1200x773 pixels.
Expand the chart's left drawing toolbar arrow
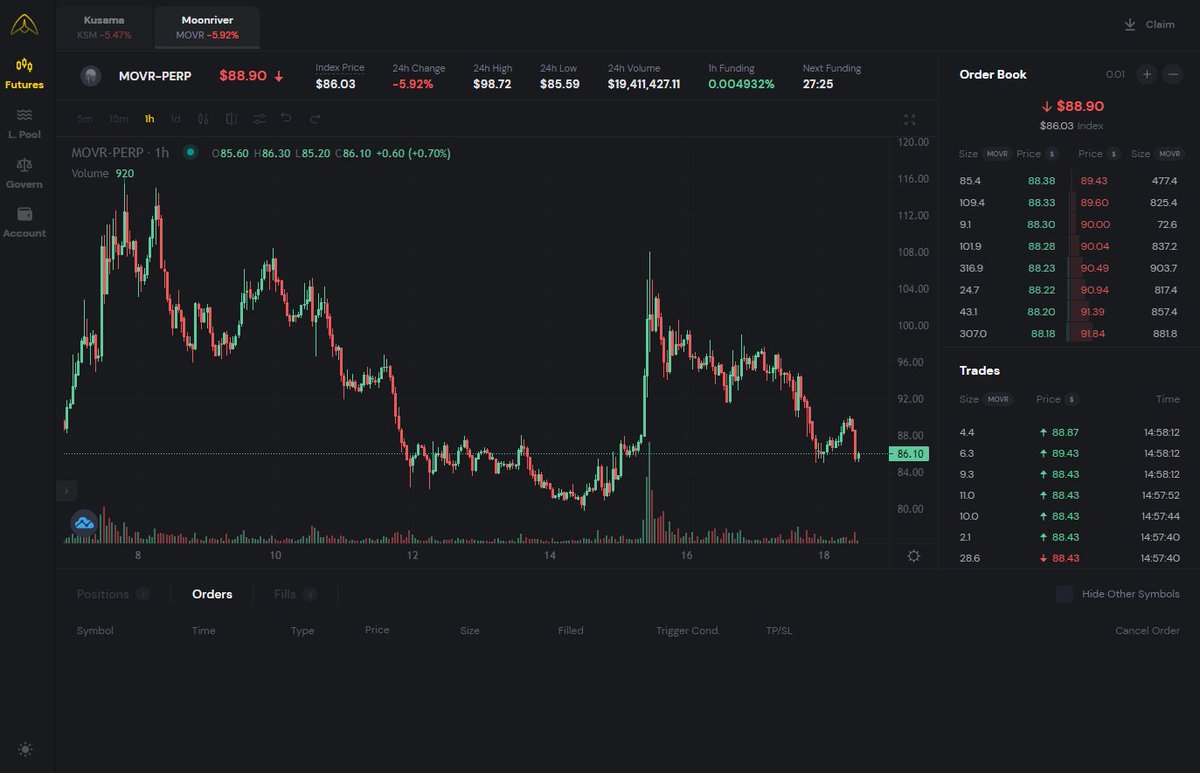(66, 491)
